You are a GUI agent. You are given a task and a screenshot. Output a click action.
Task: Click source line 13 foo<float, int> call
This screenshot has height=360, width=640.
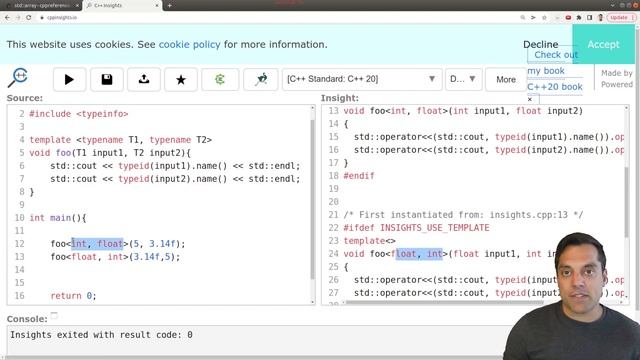[x=115, y=257]
